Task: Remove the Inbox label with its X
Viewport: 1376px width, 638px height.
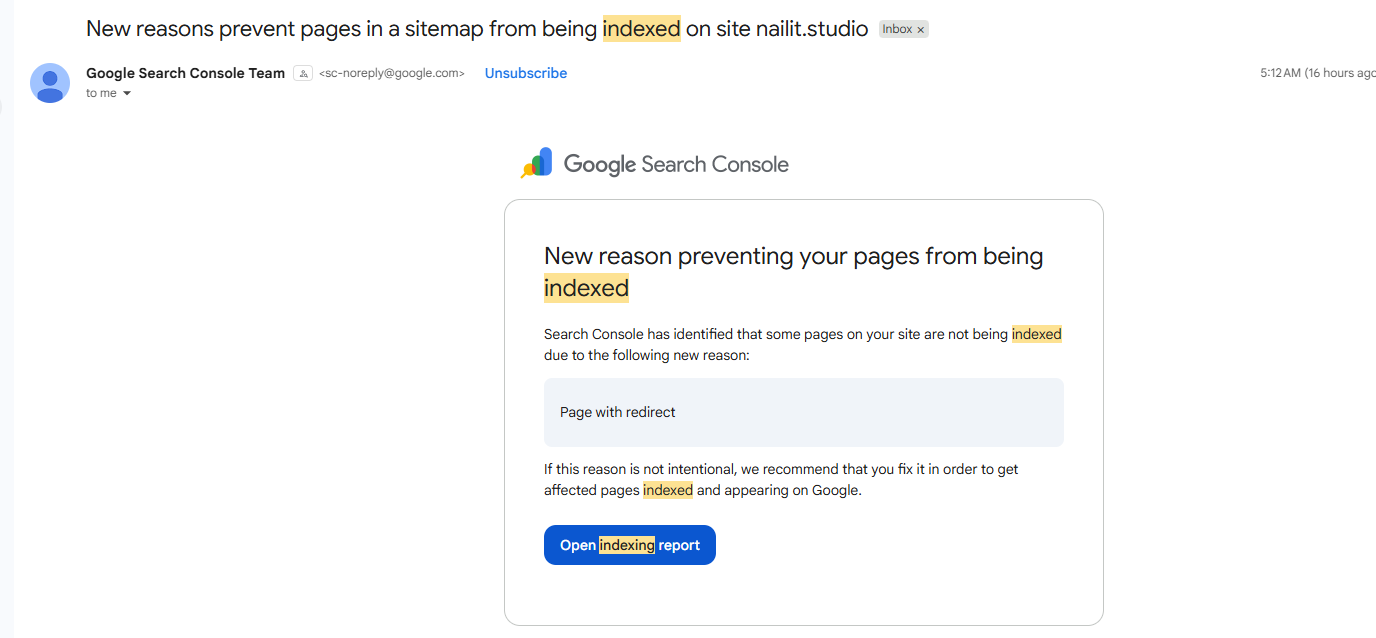Action: click(921, 30)
